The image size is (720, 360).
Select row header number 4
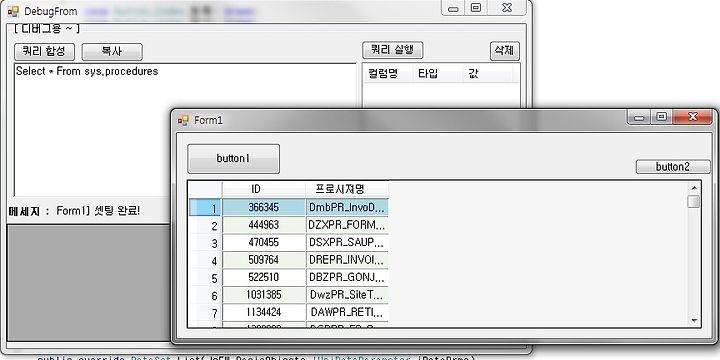[x=205, y=260]
